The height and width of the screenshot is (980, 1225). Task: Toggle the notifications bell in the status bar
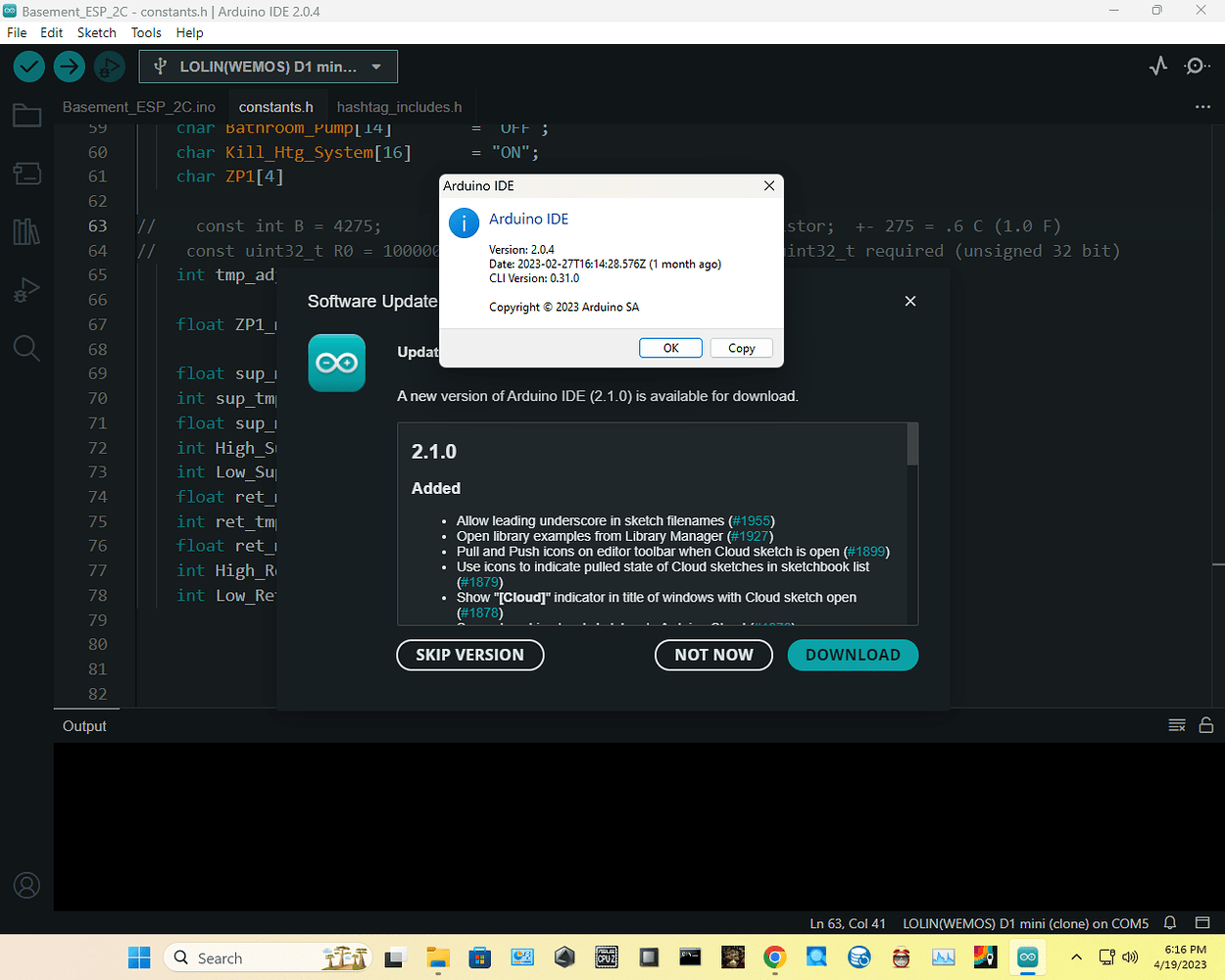1169,923
